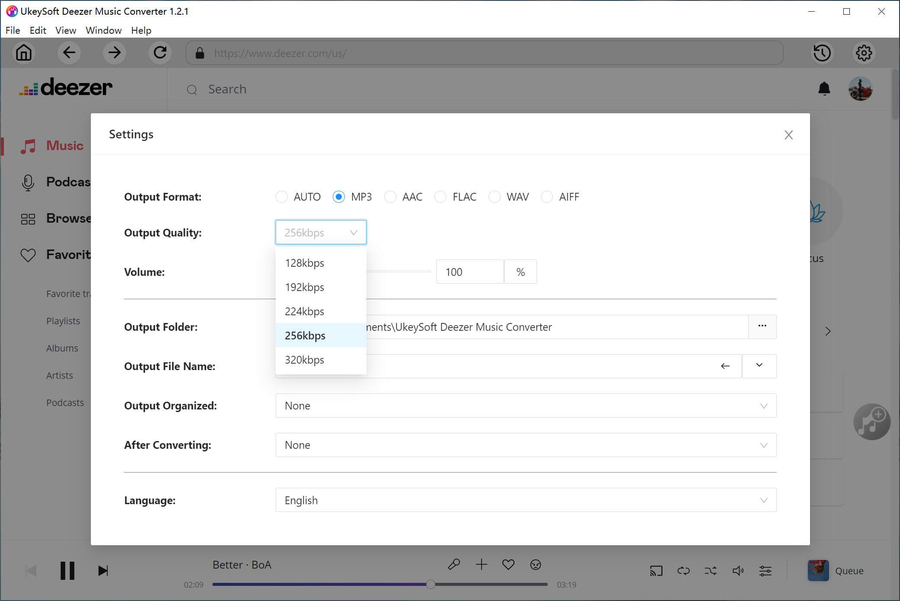900x601 pixels.
Task: Open conversion history clock icon
Action: (x=822, y=53)
